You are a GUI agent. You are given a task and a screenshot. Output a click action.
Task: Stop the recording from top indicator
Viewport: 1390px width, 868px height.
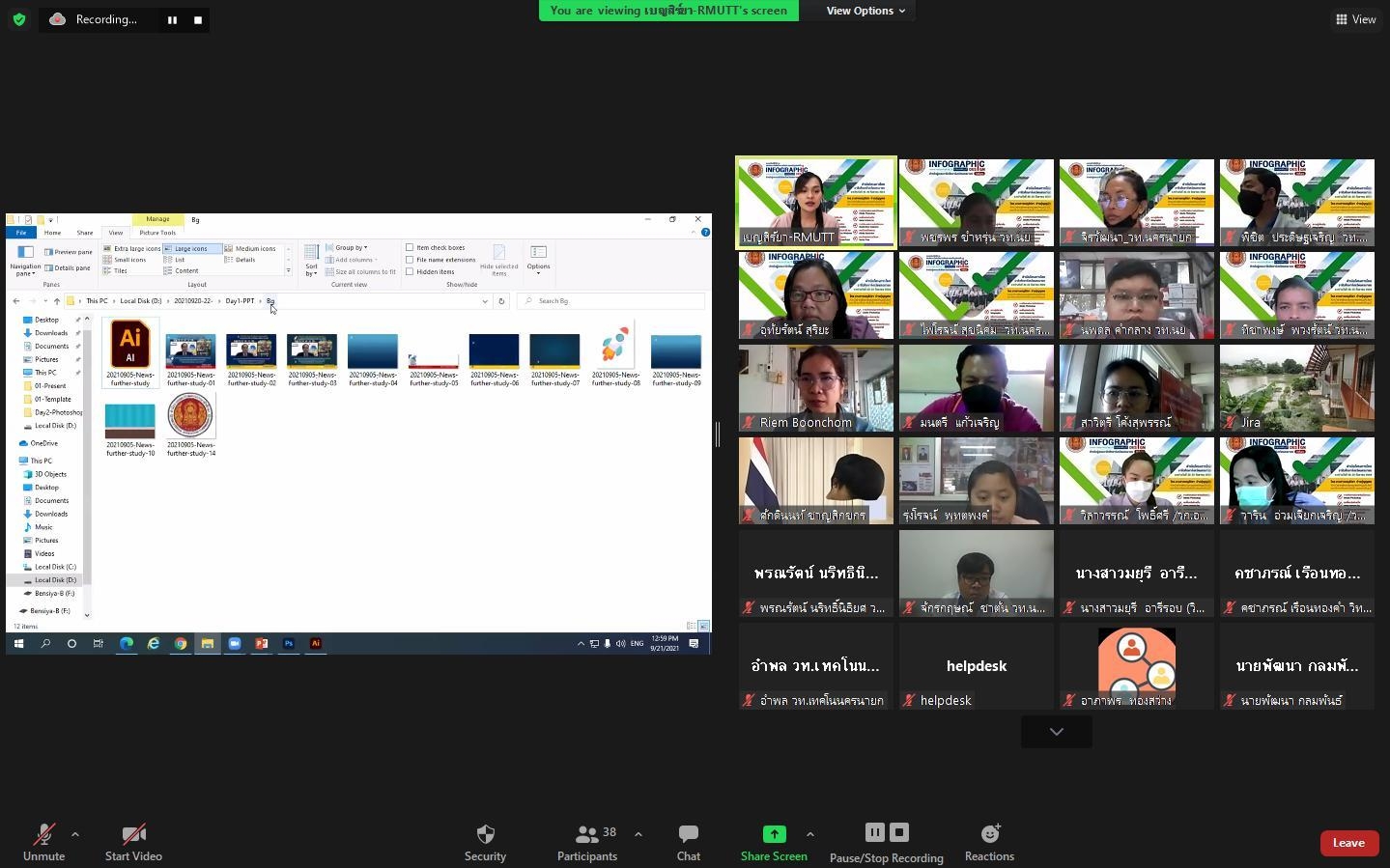click(x=198, y=20)
